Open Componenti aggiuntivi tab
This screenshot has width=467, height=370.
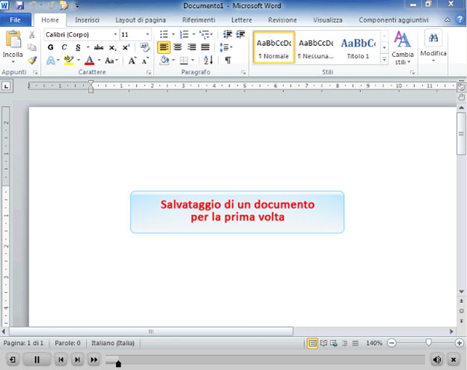393,20
